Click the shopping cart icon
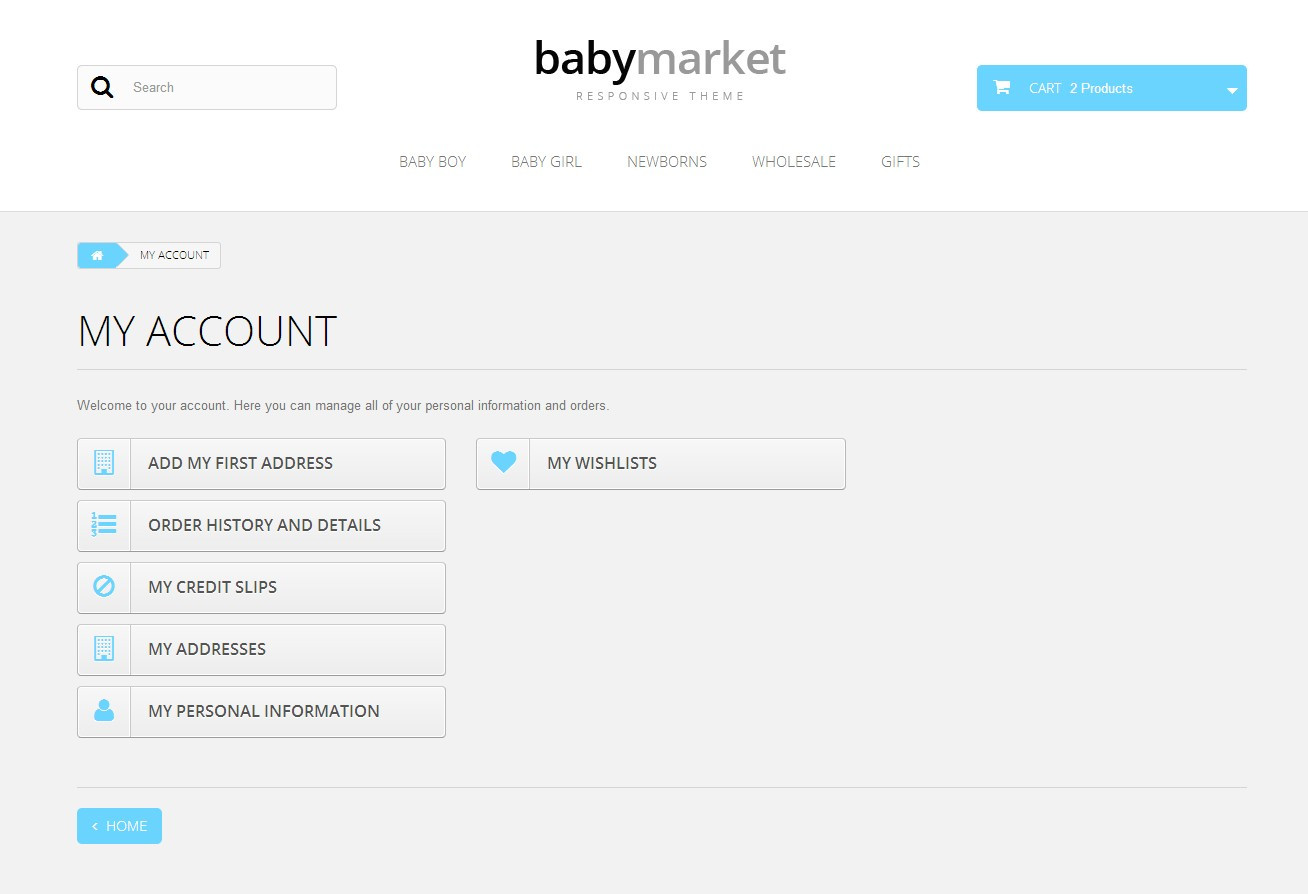 (1001, 88)
